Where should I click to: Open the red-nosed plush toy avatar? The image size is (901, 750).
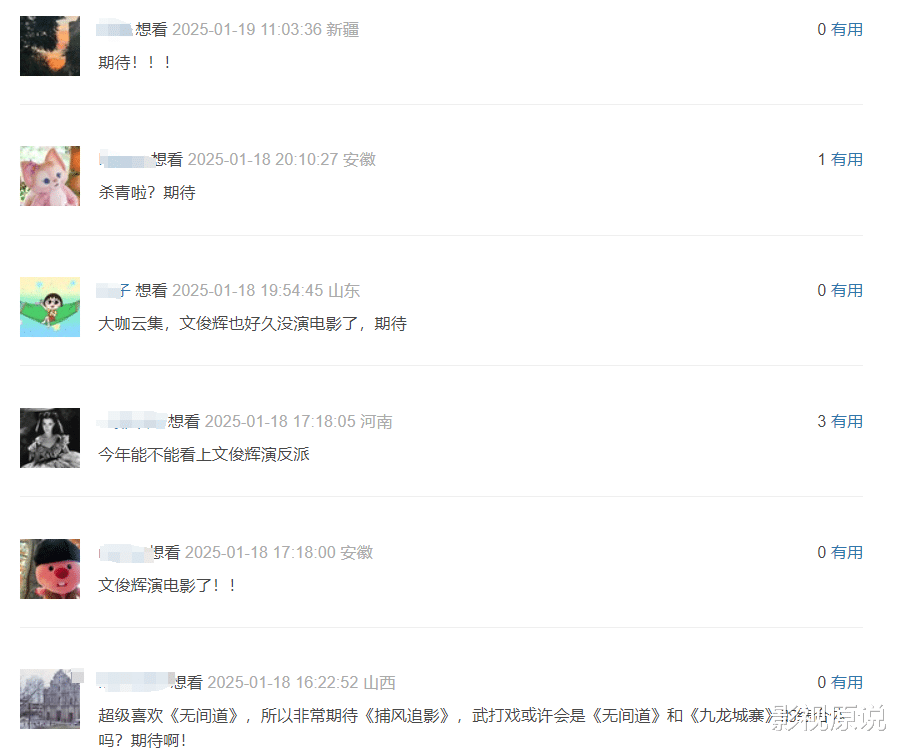50,569
